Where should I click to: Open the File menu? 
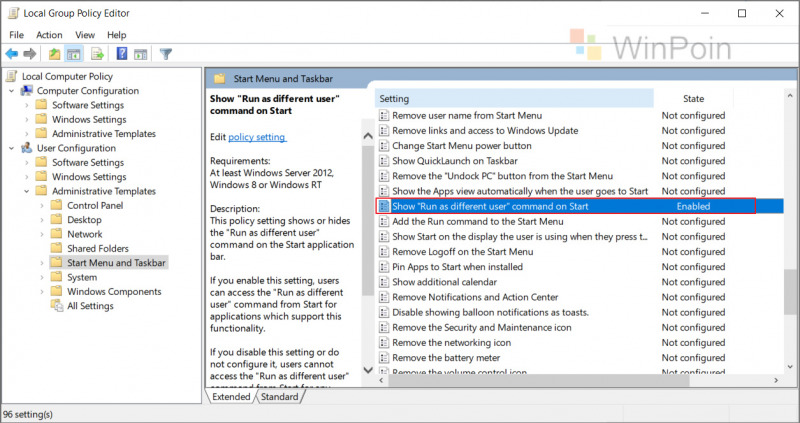click(x=16, y=35)
